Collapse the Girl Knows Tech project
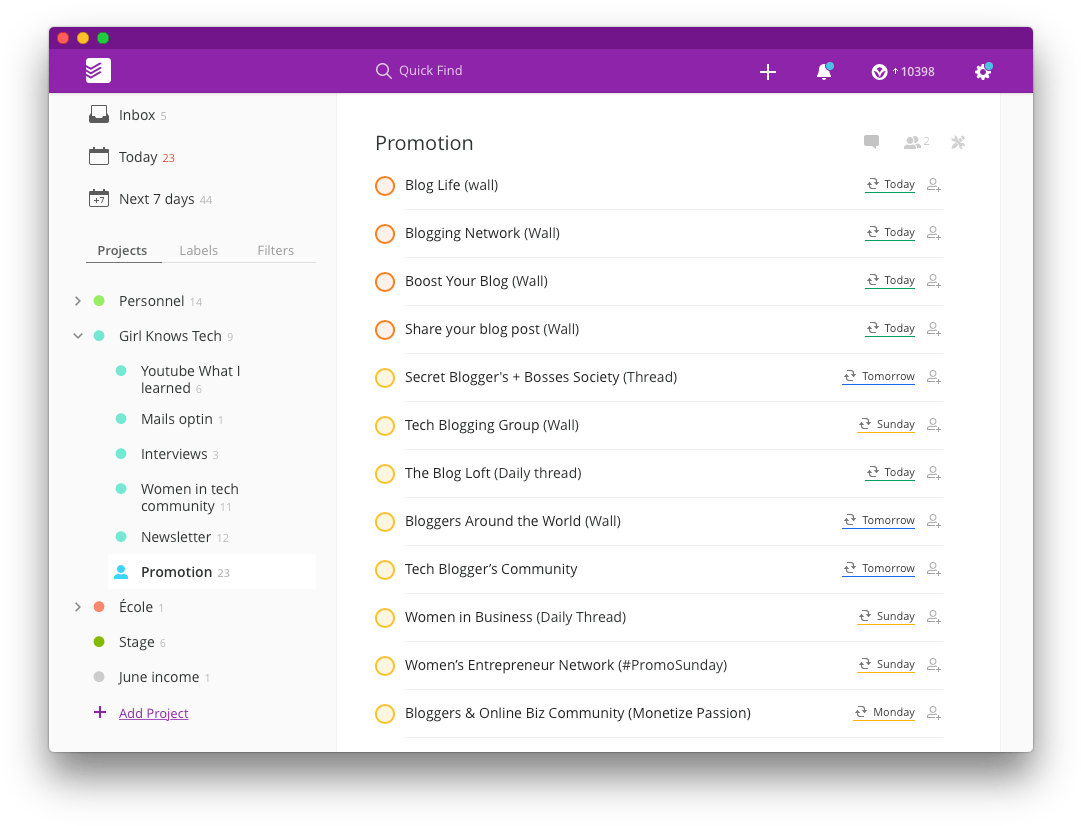The height and width of the screenshot is (826, 1081). pos(78,336)
